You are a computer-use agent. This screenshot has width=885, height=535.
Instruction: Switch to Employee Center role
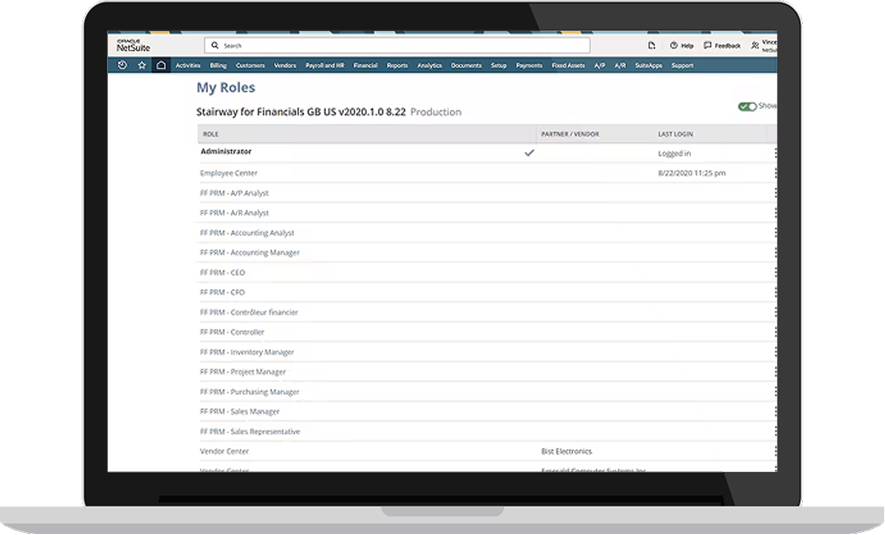[x=229, y=173]
